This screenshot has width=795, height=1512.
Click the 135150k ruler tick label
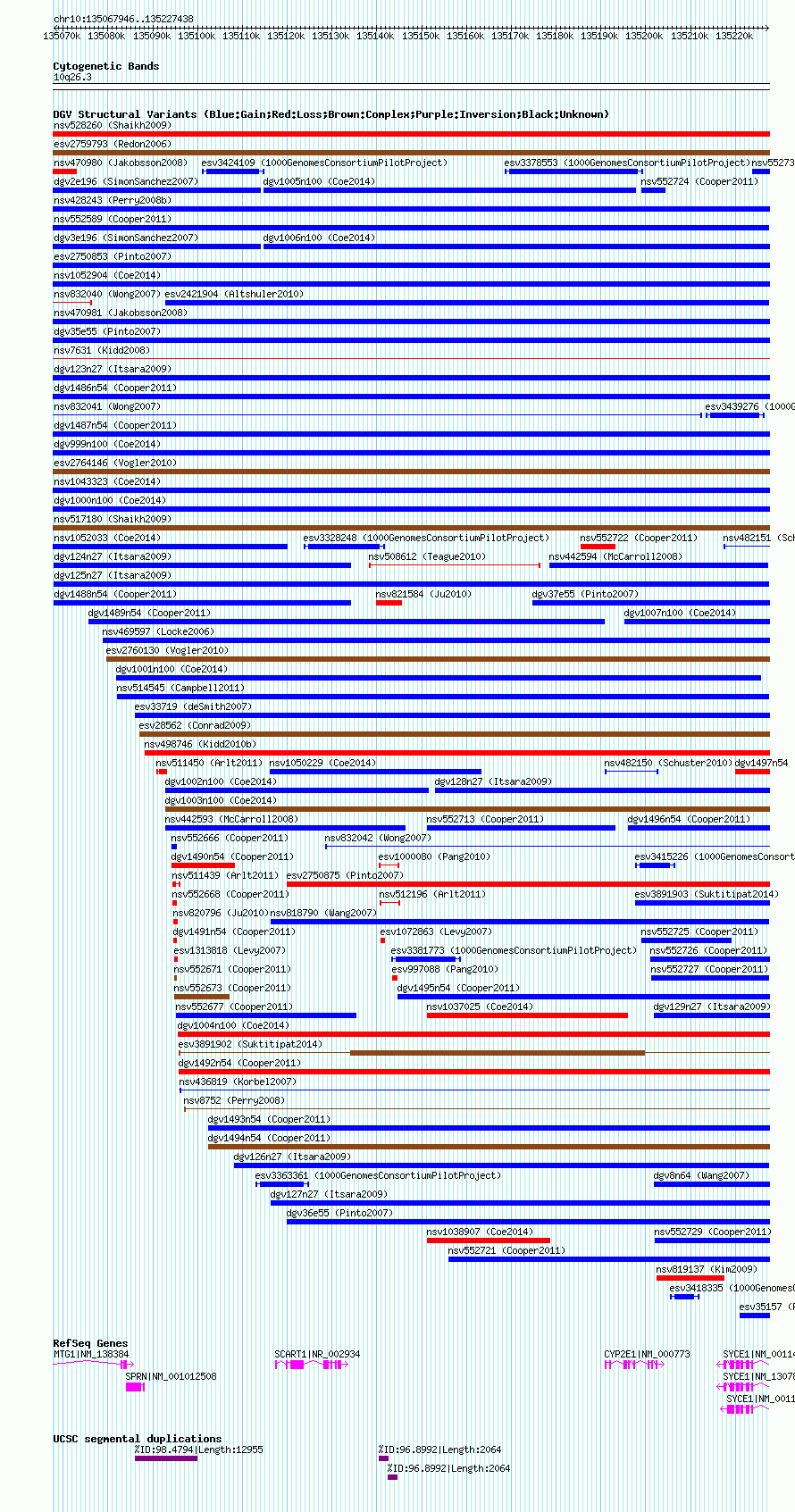420,37
